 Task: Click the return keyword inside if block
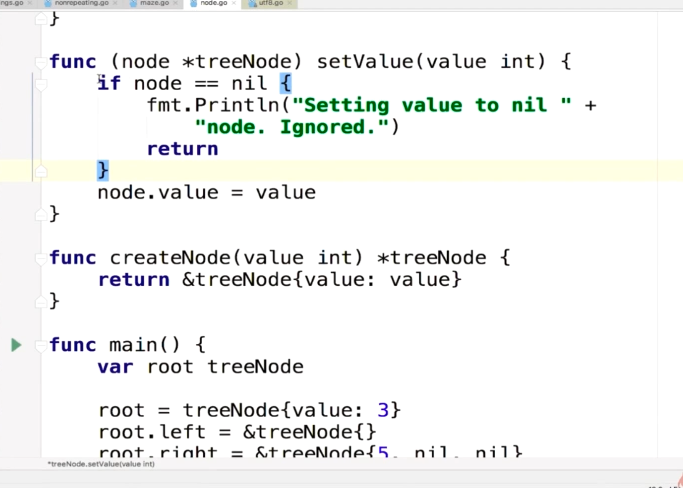pyautogui.click(x=182, y=149)
